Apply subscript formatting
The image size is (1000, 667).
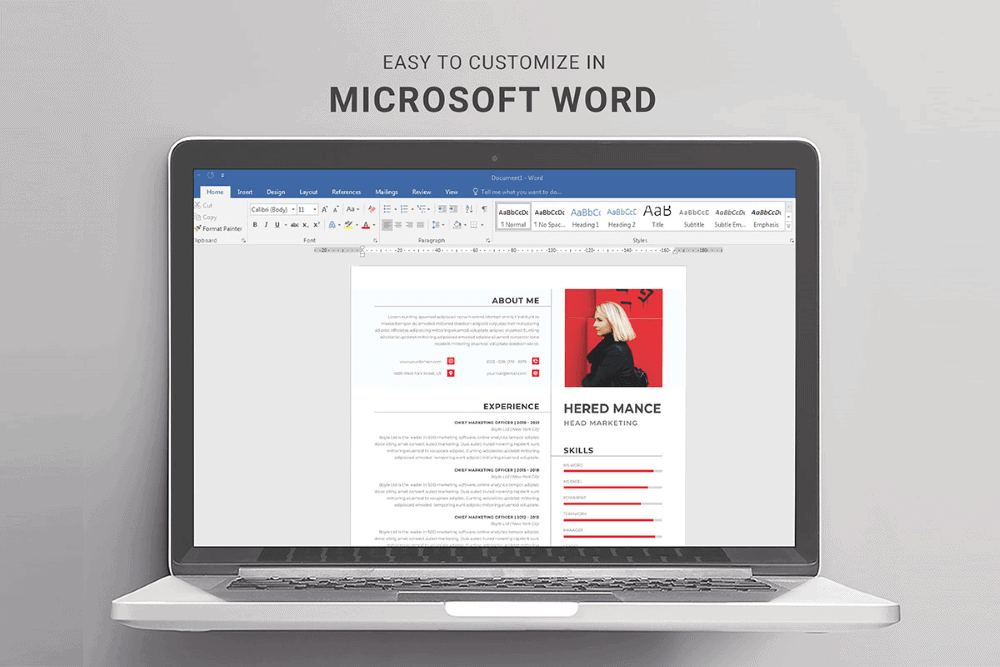click(305, 224)
